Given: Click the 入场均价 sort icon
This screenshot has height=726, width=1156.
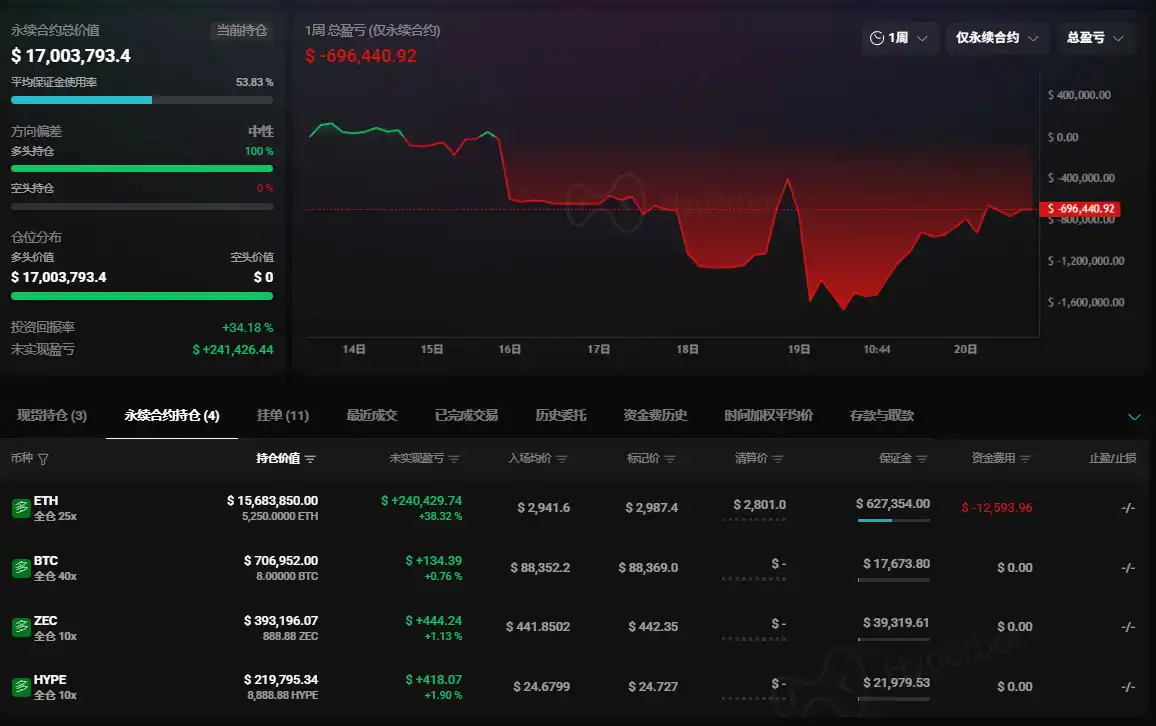Looking at the screenshot, I should point(562,459).
